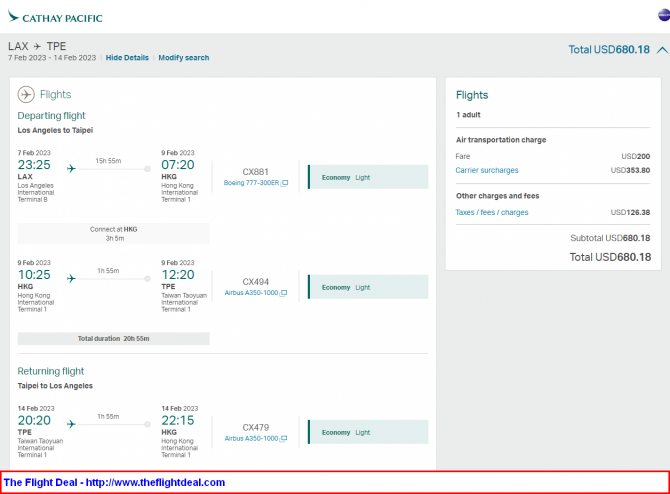670x494 pixels.
Task: Click the 07:20 HKG arrival time
Action: (x=178, y=165)
